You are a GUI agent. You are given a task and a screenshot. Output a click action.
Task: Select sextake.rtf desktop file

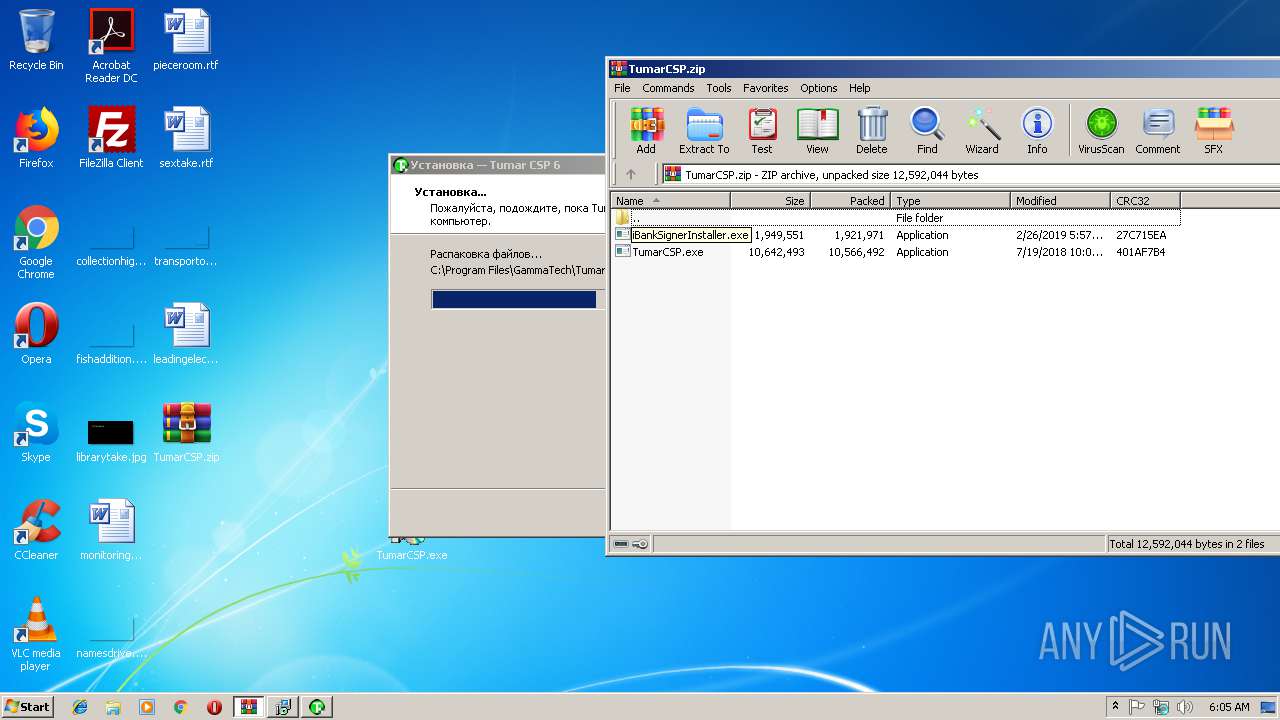point(186,138)
